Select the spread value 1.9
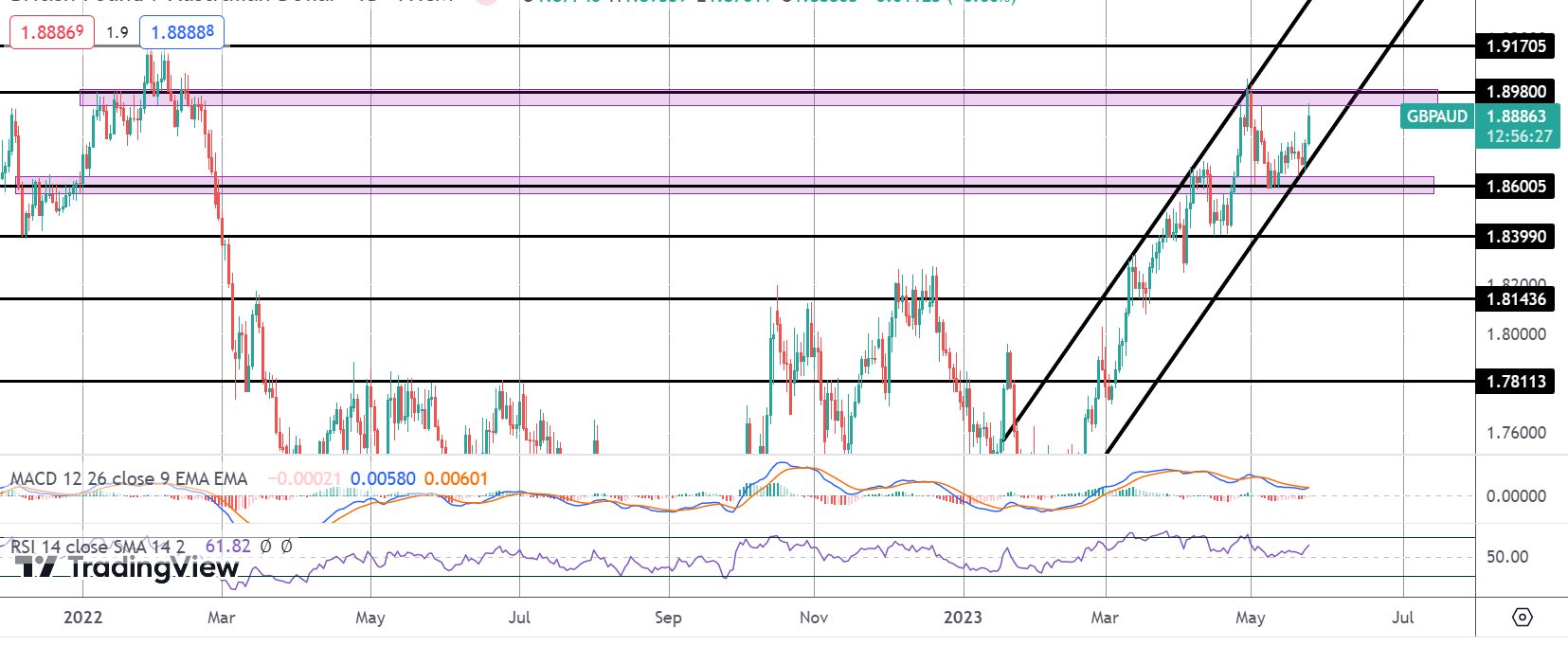The height and width of the screenshot is (646, 1568). (117, 32)
